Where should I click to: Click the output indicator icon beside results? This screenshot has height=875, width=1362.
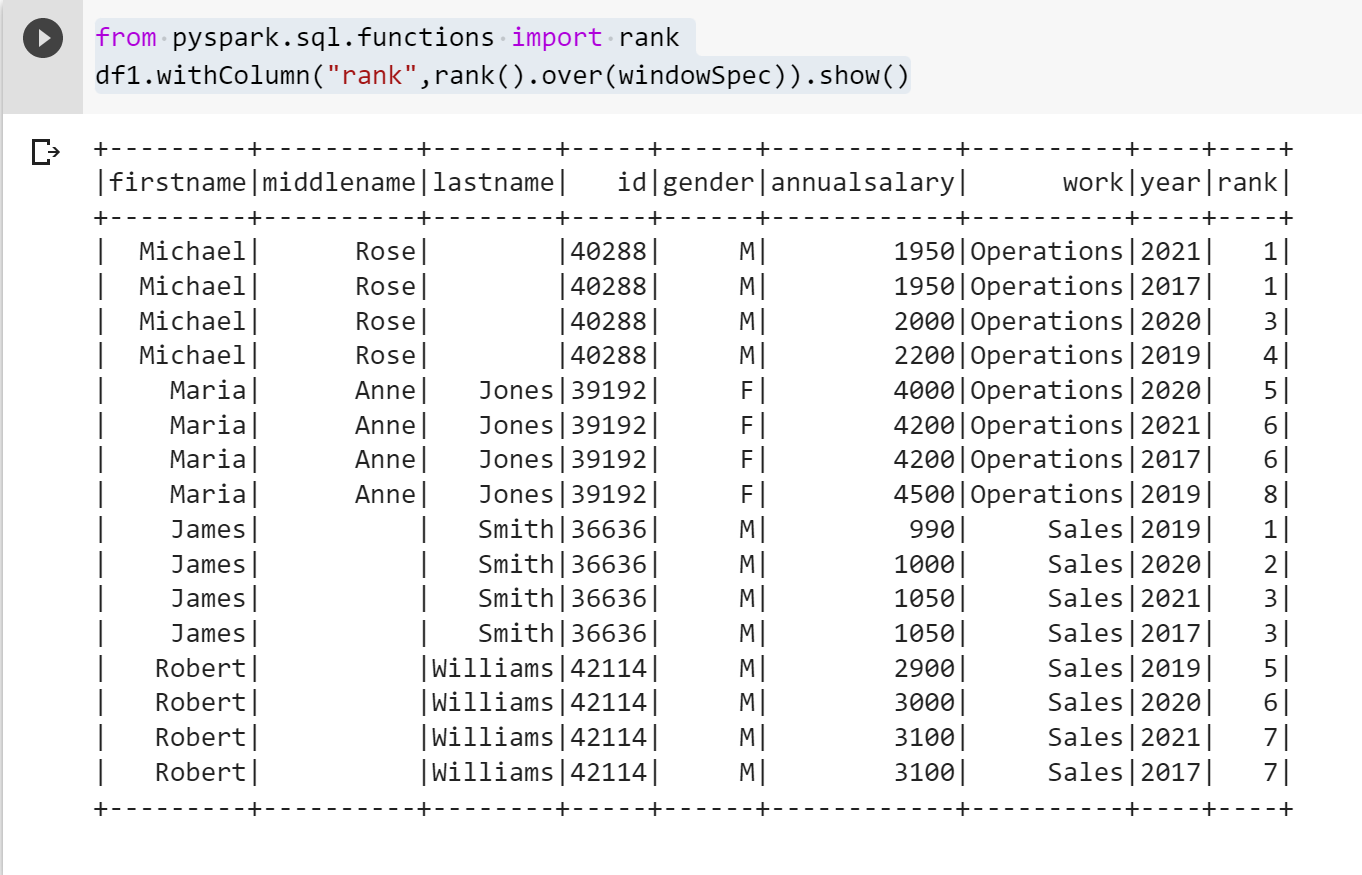[43, 152]
